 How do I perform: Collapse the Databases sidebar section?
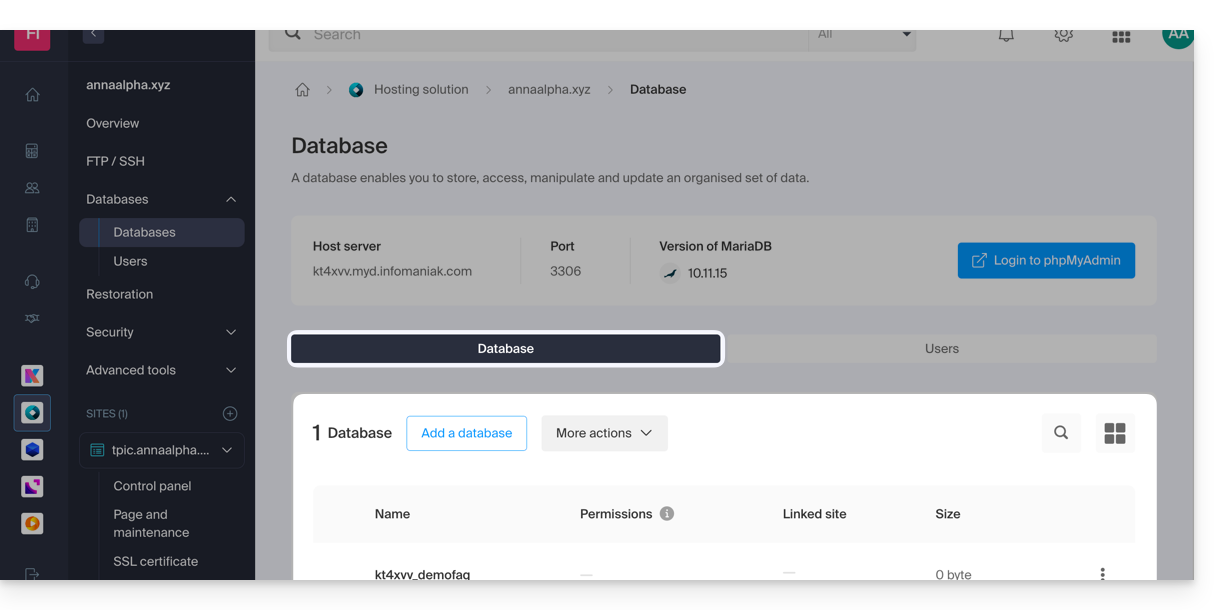231,199
